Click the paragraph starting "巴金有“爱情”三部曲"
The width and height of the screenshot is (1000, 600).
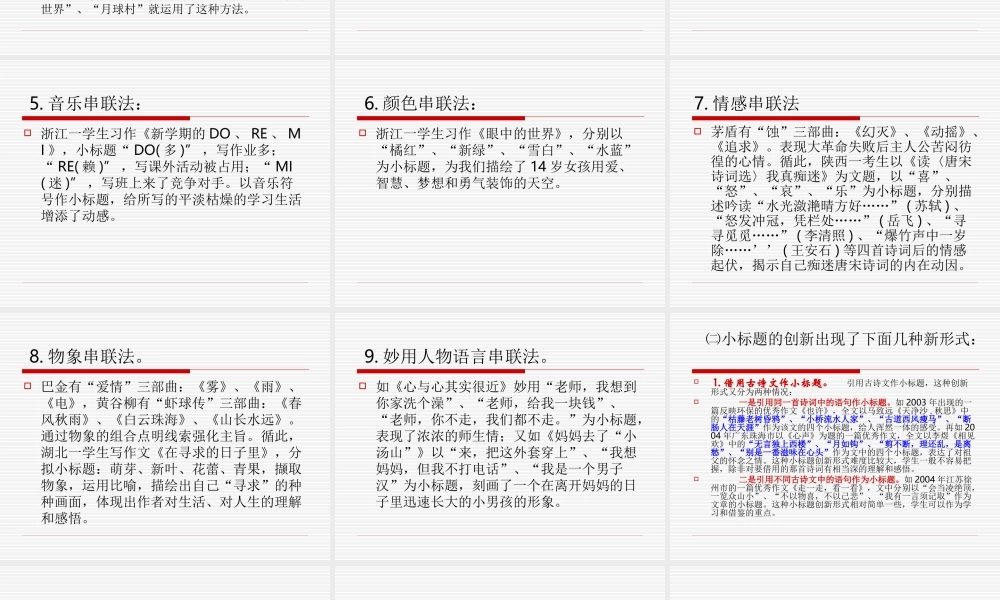pos(172,452)
